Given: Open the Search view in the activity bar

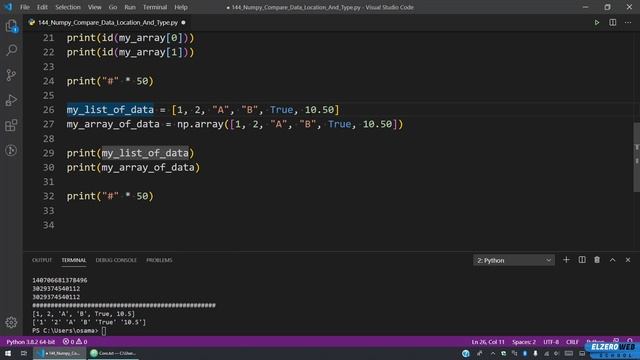Looking at the screenshot, I should coord(11,50).
